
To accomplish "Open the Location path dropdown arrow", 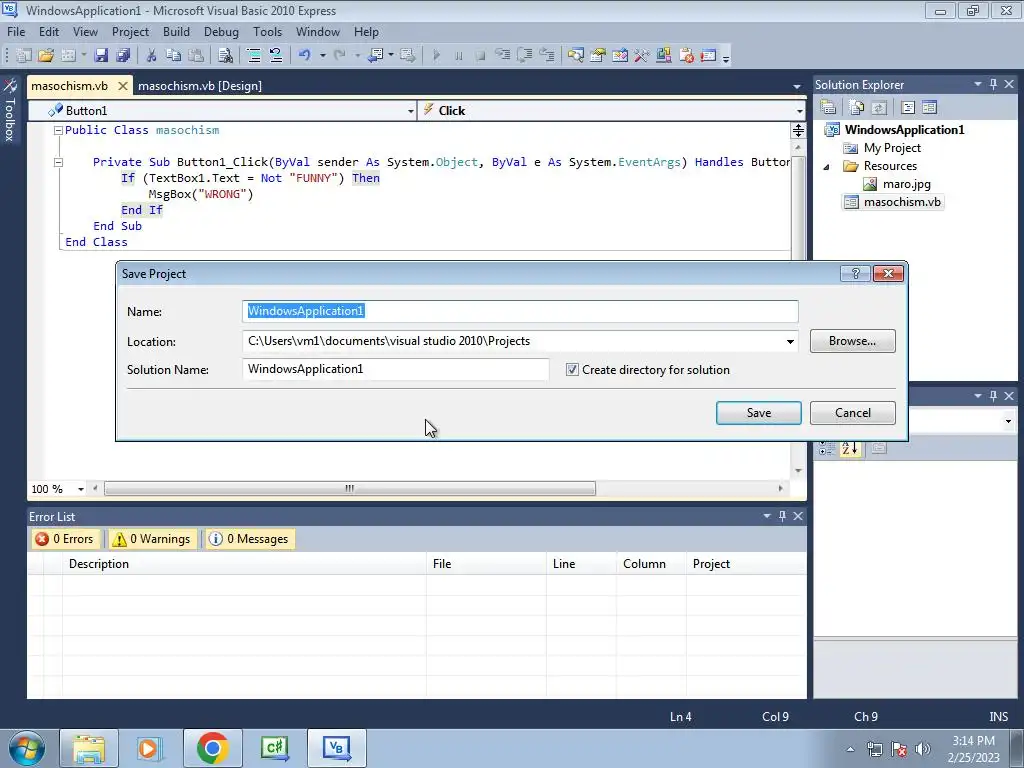I will (790, 342).
